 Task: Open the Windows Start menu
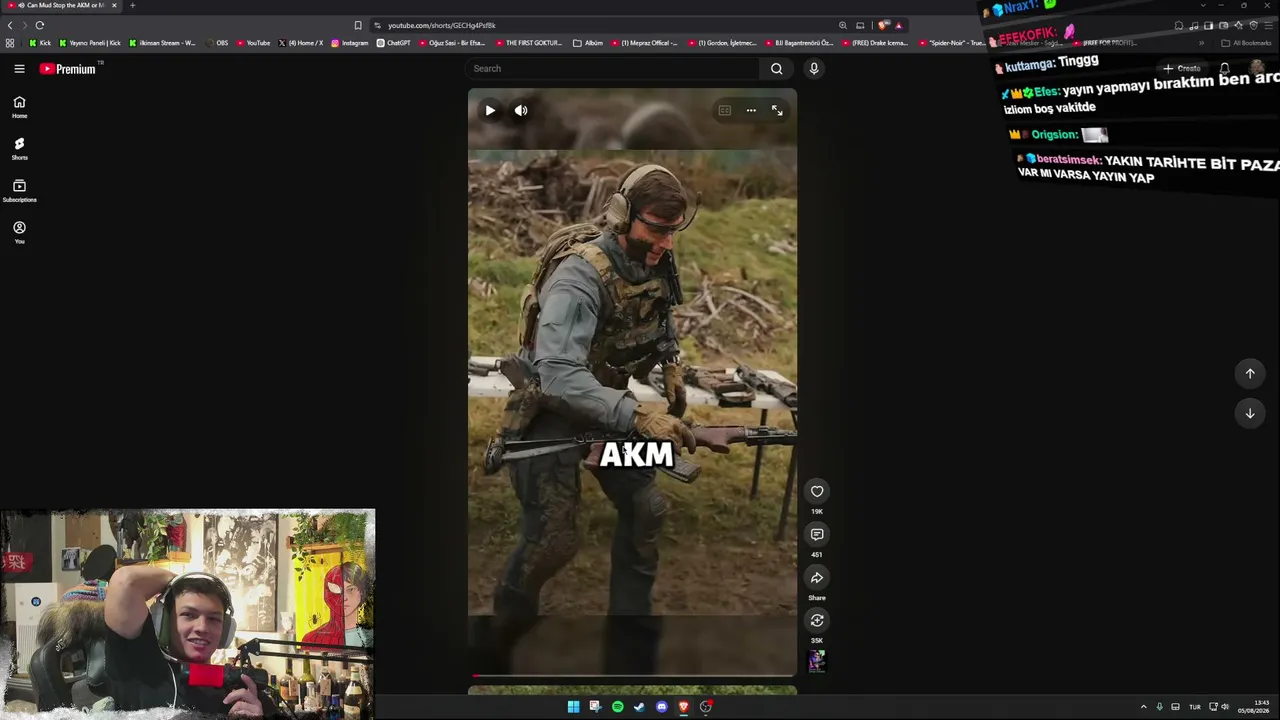click(573, 707)
